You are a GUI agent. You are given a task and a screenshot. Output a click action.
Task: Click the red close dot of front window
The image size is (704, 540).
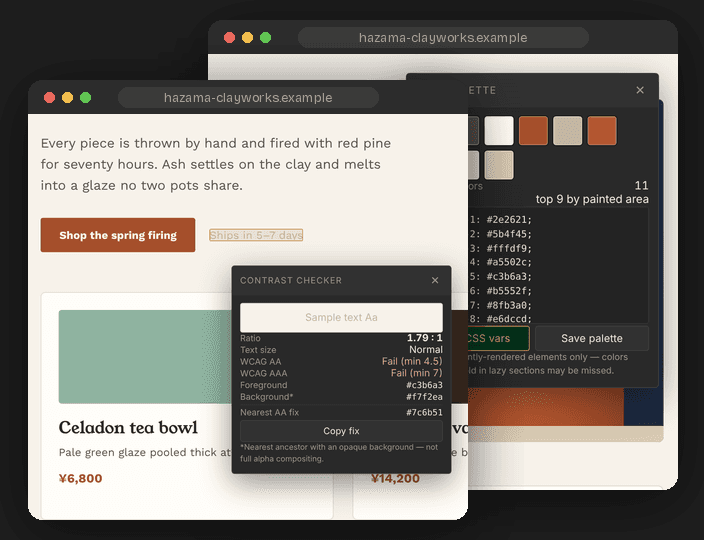click(49, 97)
